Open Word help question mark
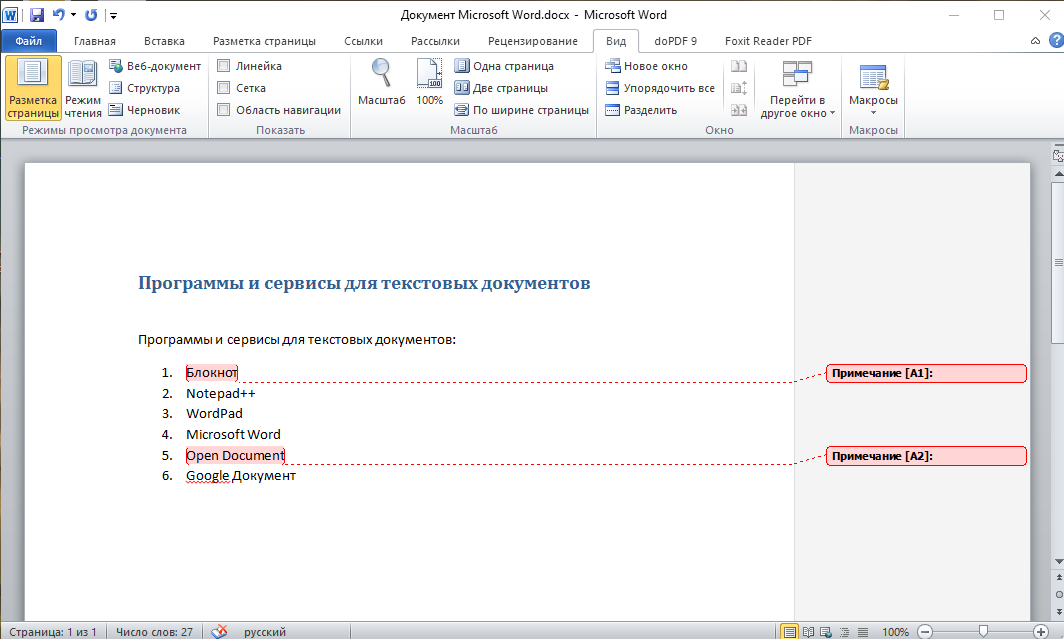 (x=1056, y=41)
